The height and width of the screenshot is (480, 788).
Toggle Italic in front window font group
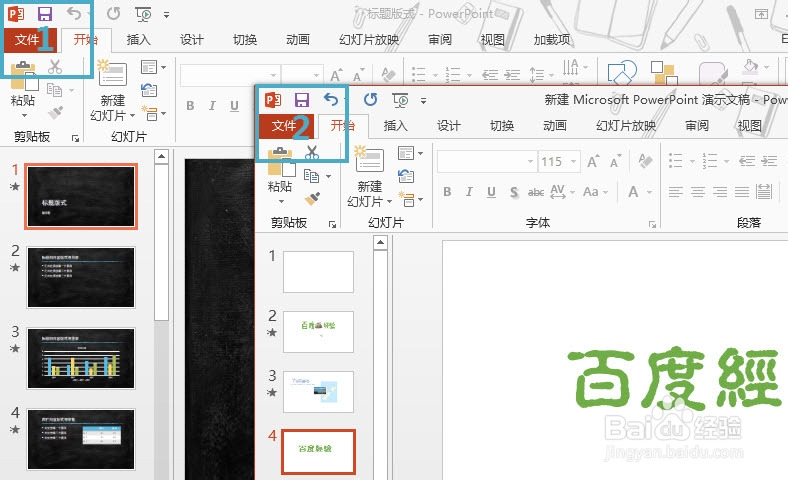[x=469, y=191]
